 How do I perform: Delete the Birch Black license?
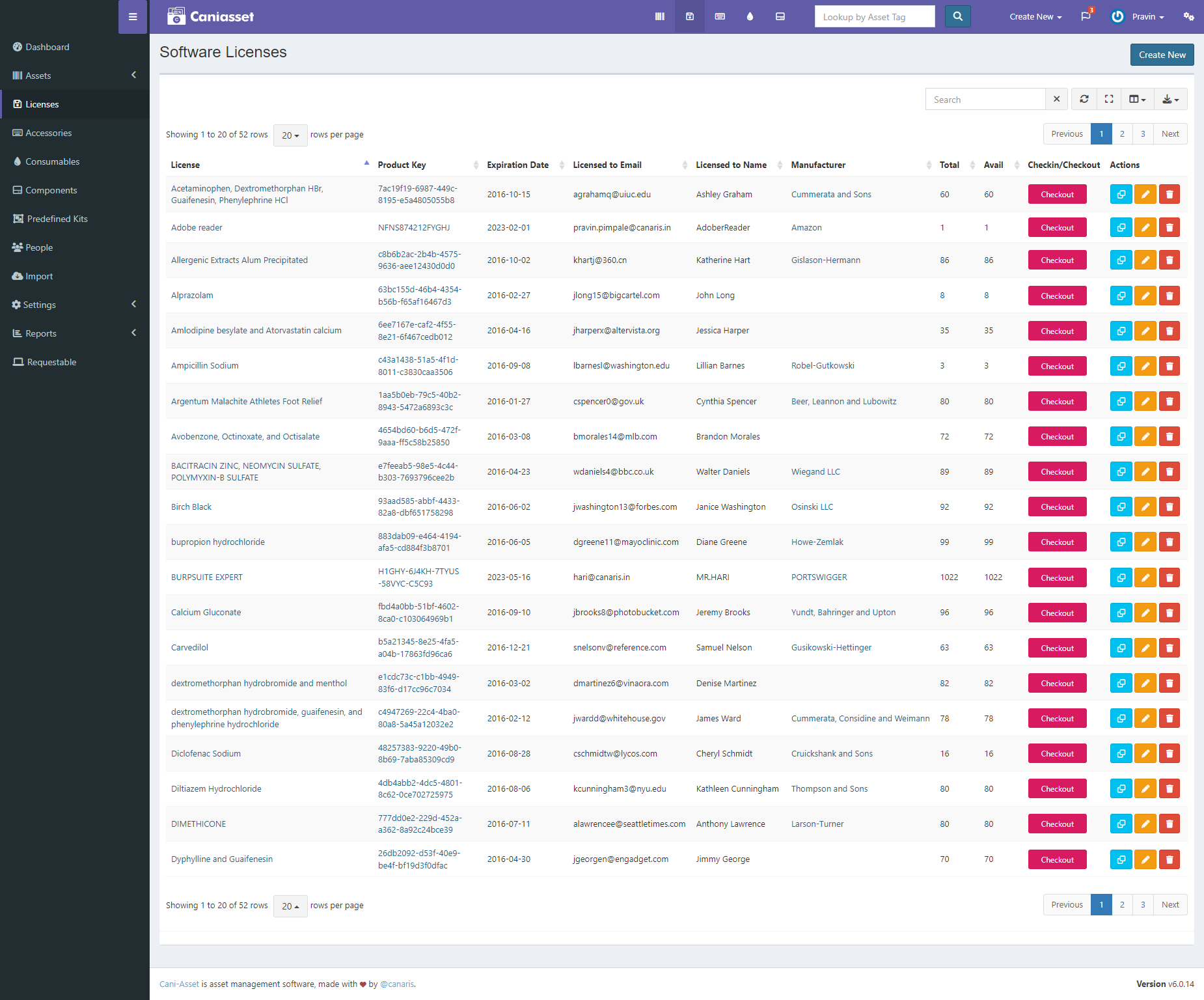coord(1169,507)
